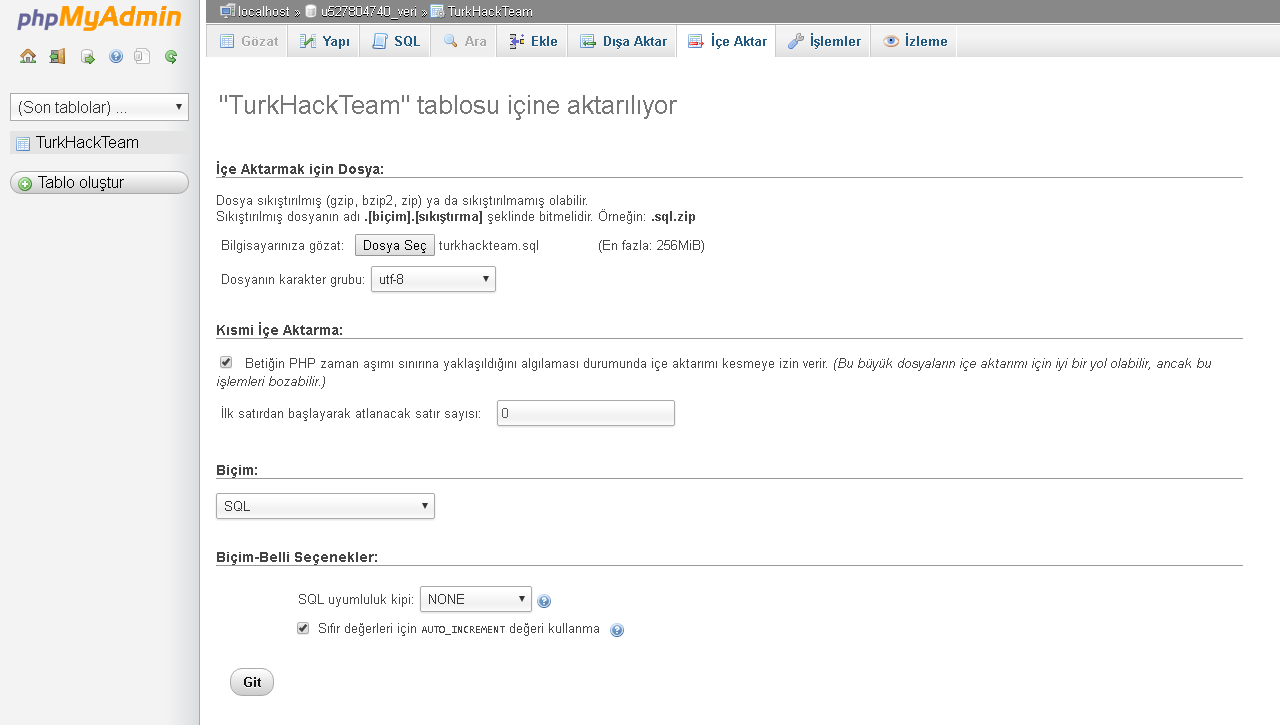Click the phpMyAdmin logo

99,19
